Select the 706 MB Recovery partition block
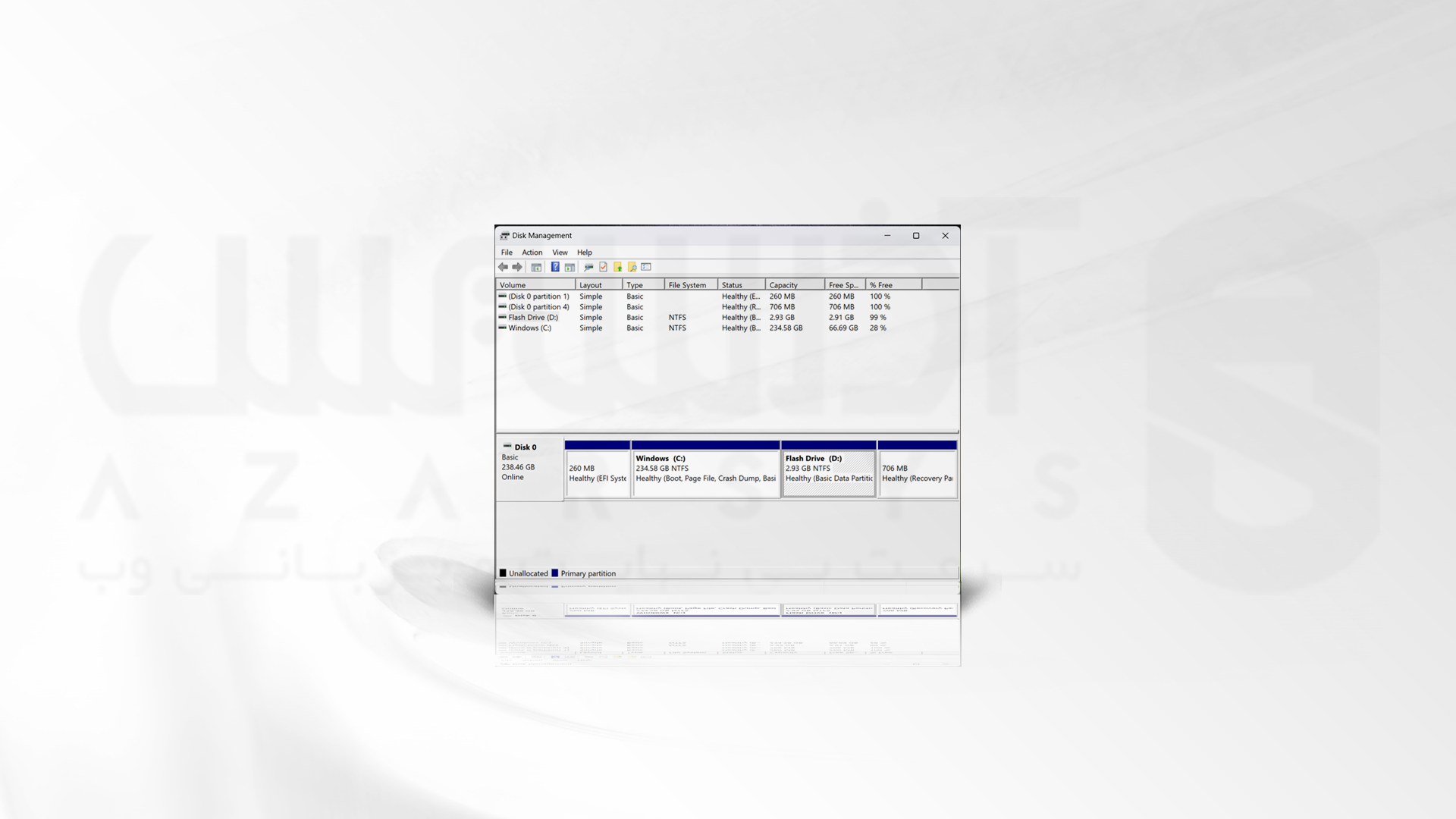The height and width of the screenshot is (819, 1456). (x=918, y=469)
